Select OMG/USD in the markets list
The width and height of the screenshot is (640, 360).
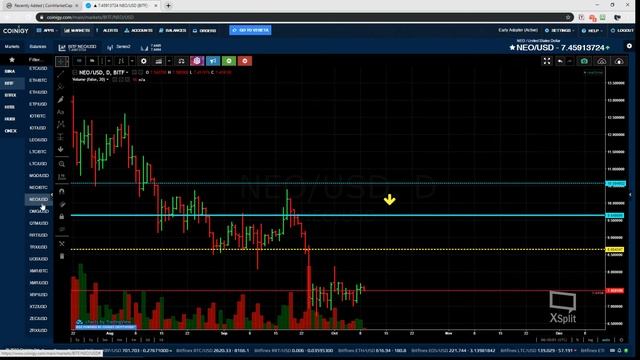(39, 211)
